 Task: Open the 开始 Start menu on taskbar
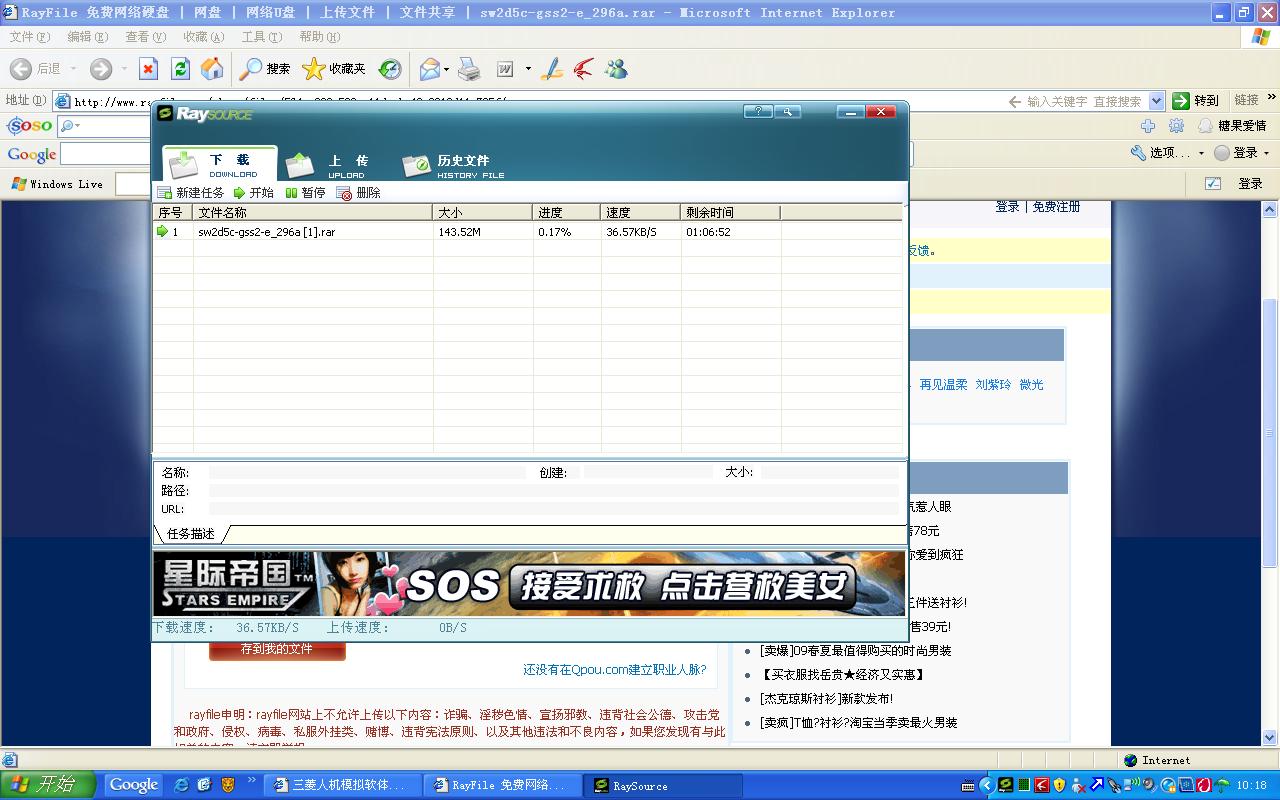click(x=47, y=785)
